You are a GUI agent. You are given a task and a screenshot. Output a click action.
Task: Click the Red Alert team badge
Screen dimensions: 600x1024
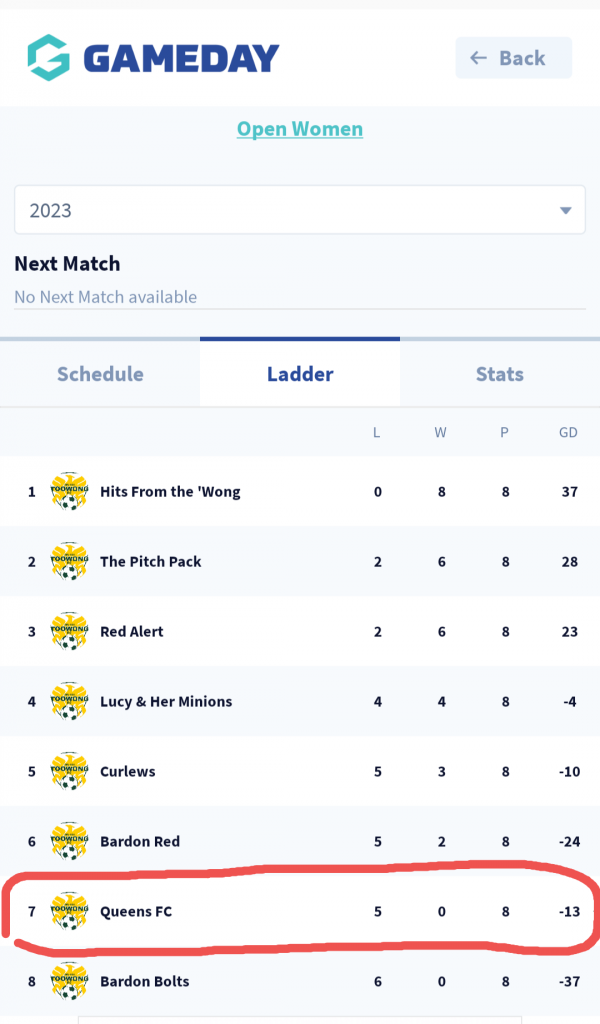tap(69, 631)
